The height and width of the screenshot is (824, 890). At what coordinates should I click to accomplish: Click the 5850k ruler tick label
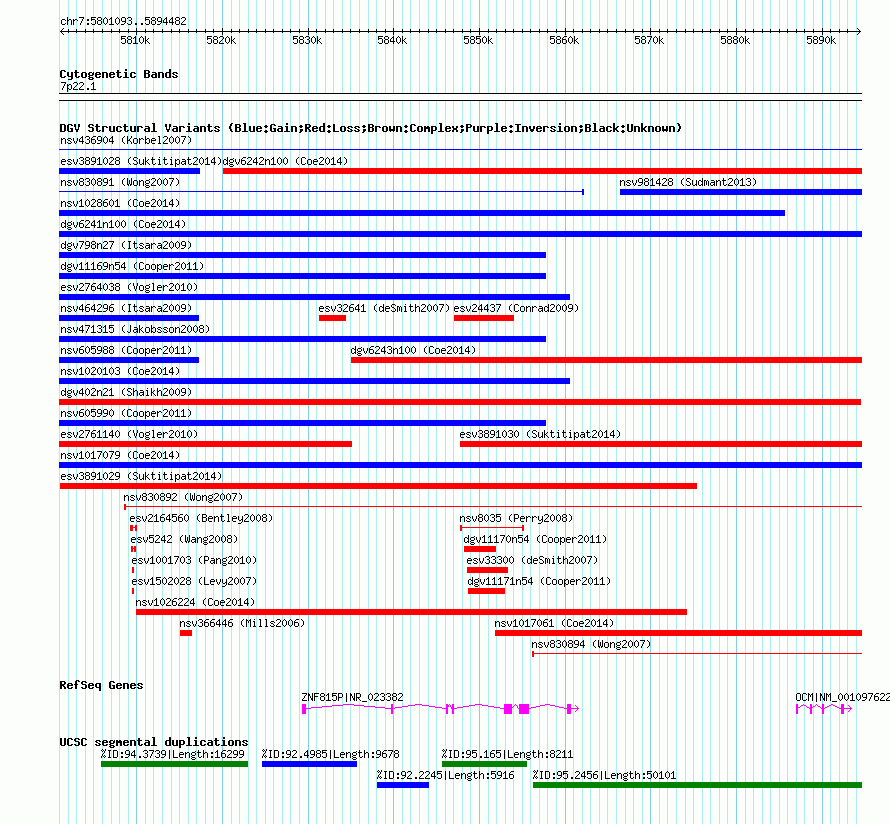point(478,40)
